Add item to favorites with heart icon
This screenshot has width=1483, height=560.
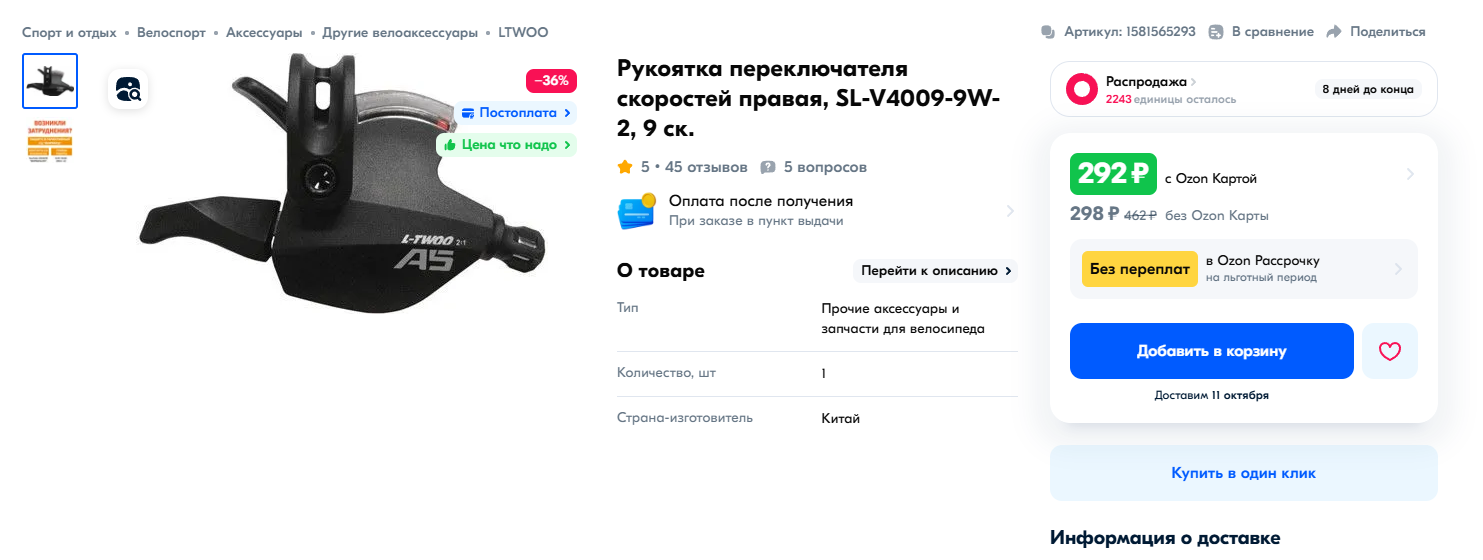tap(1390, 351)
